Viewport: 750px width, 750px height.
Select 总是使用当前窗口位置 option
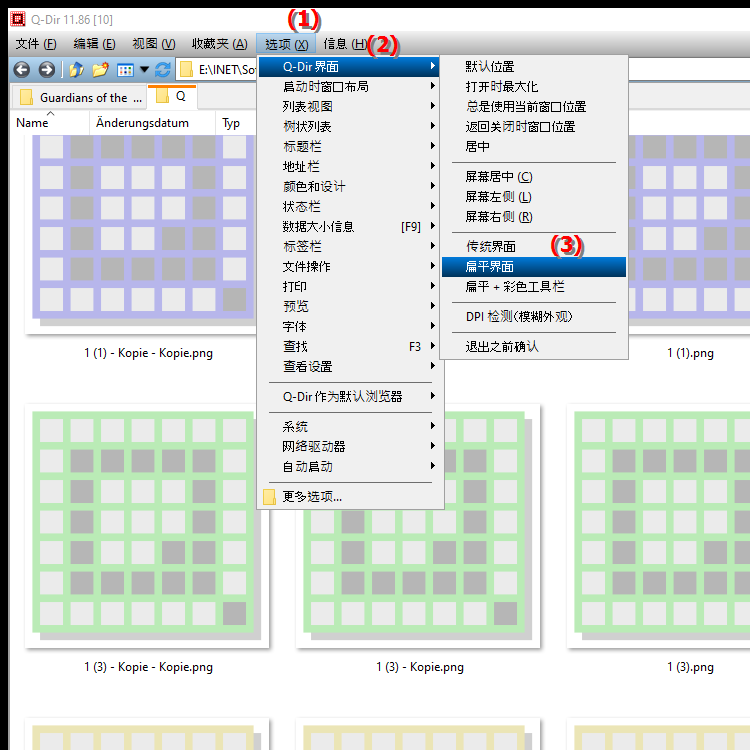click(x=534, y=107)
